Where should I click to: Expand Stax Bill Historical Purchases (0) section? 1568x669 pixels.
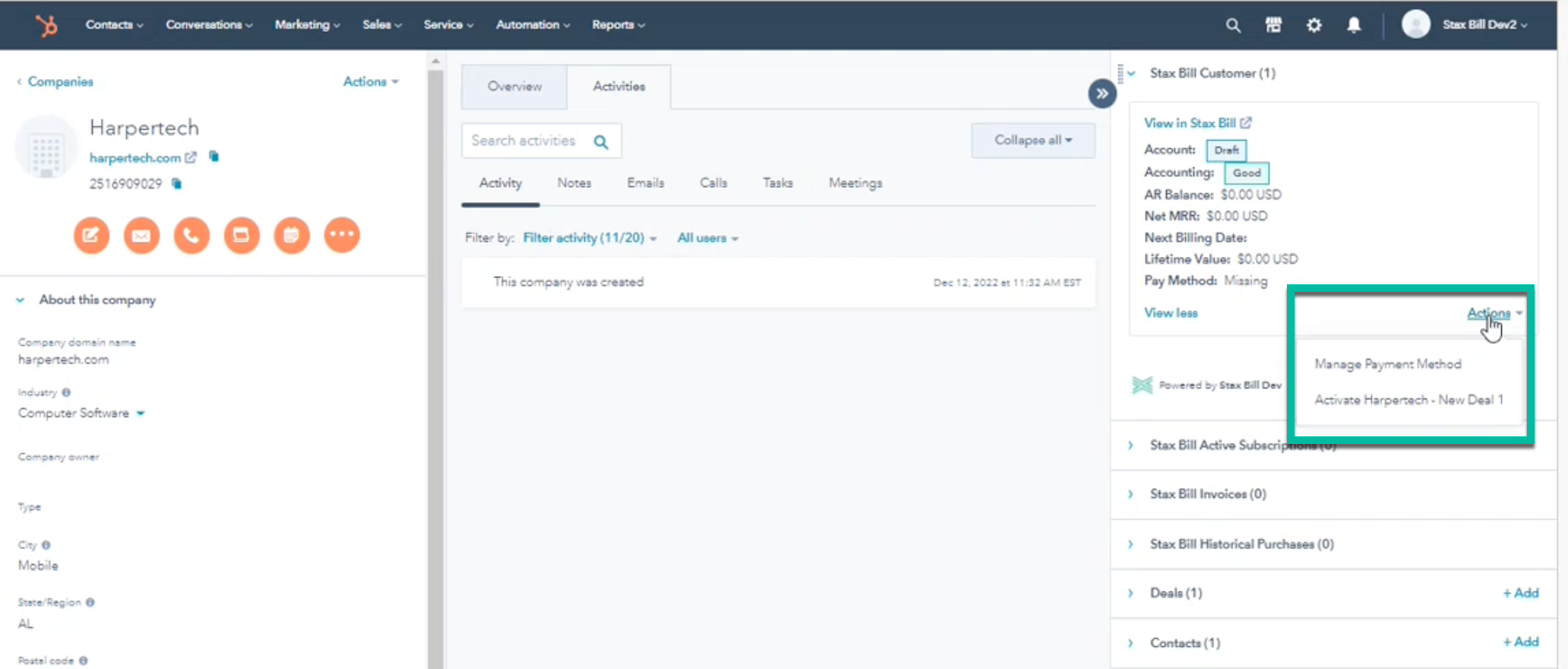point(1130,544)
